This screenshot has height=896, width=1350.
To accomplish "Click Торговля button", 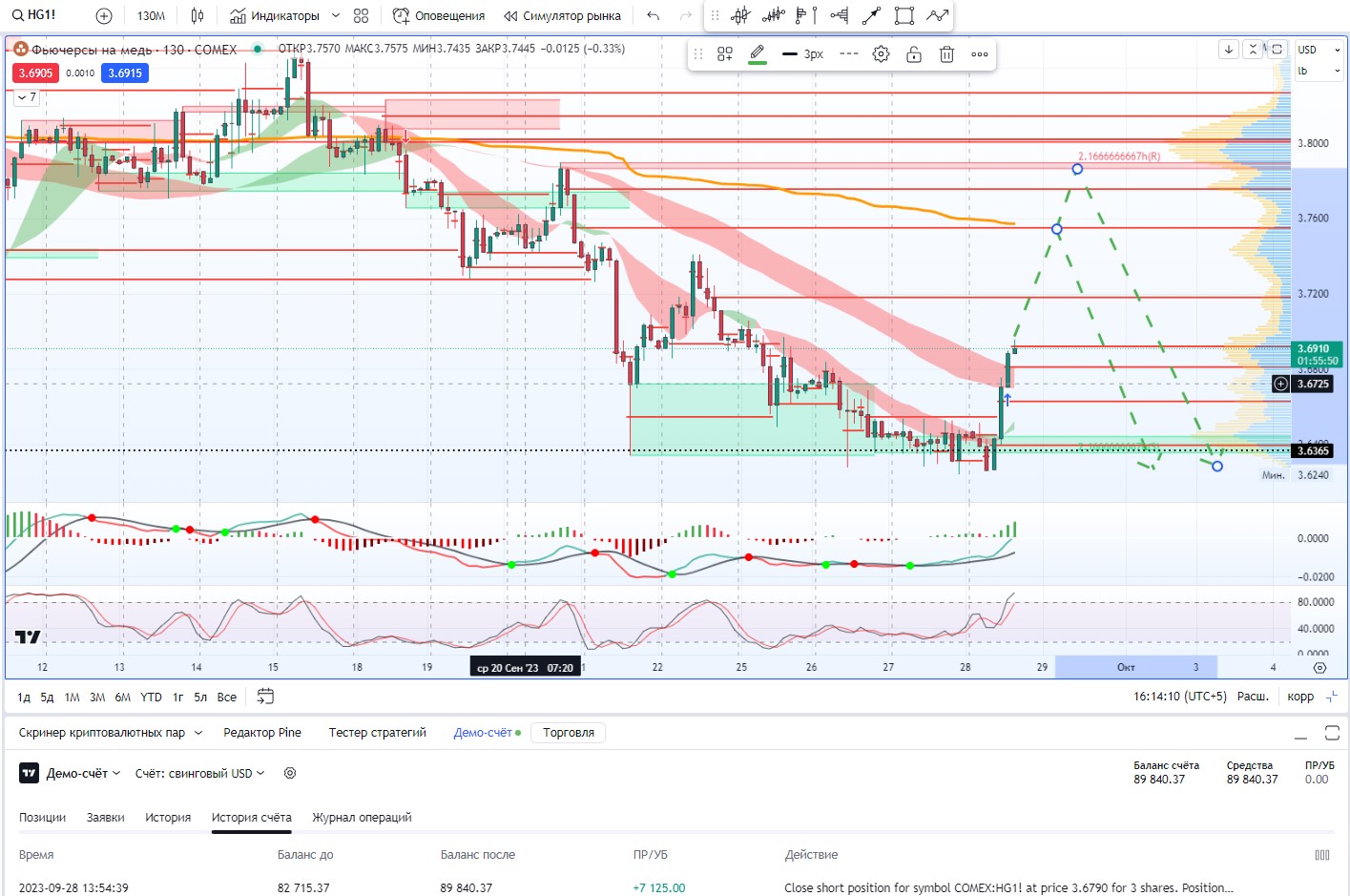I will [569, 733].
